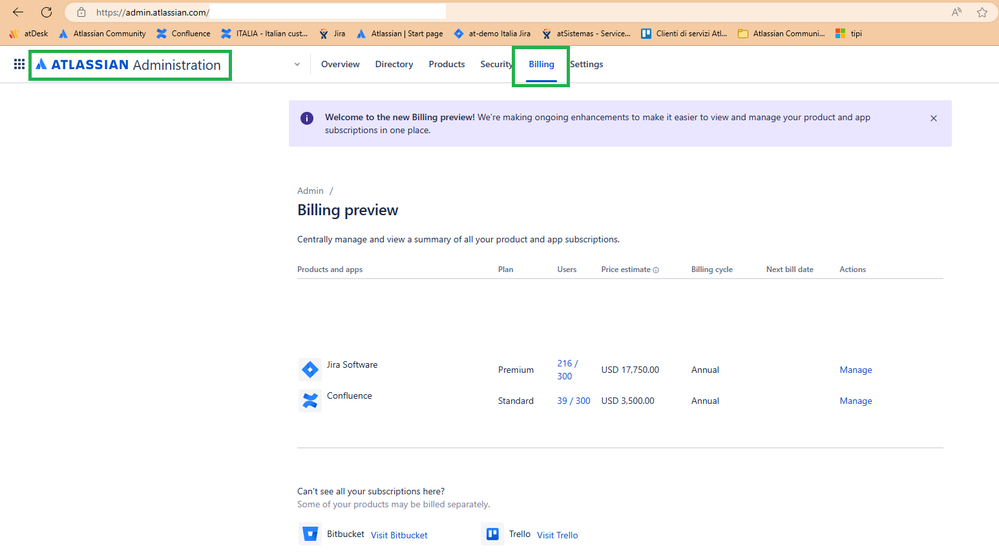Click the Bitbucket logo icon

[310, 534]
